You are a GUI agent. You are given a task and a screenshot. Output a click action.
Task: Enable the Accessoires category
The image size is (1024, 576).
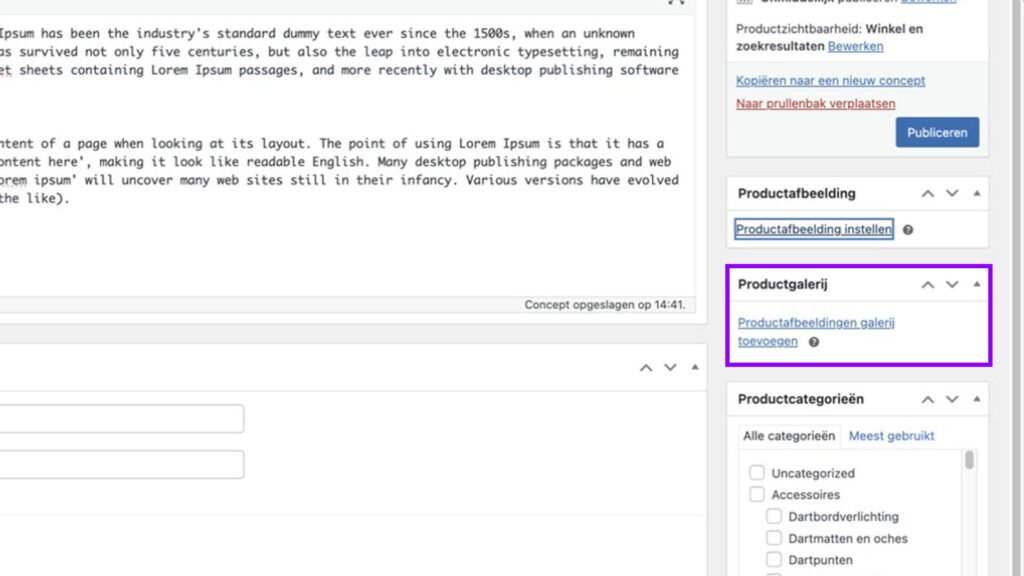[756, 494]
